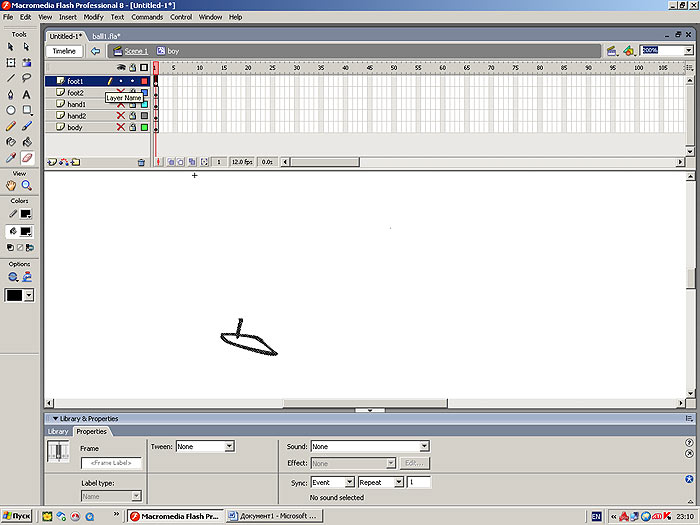700x525 pixels.
Task: Open the Modify menu
Action: coord(93,17)
